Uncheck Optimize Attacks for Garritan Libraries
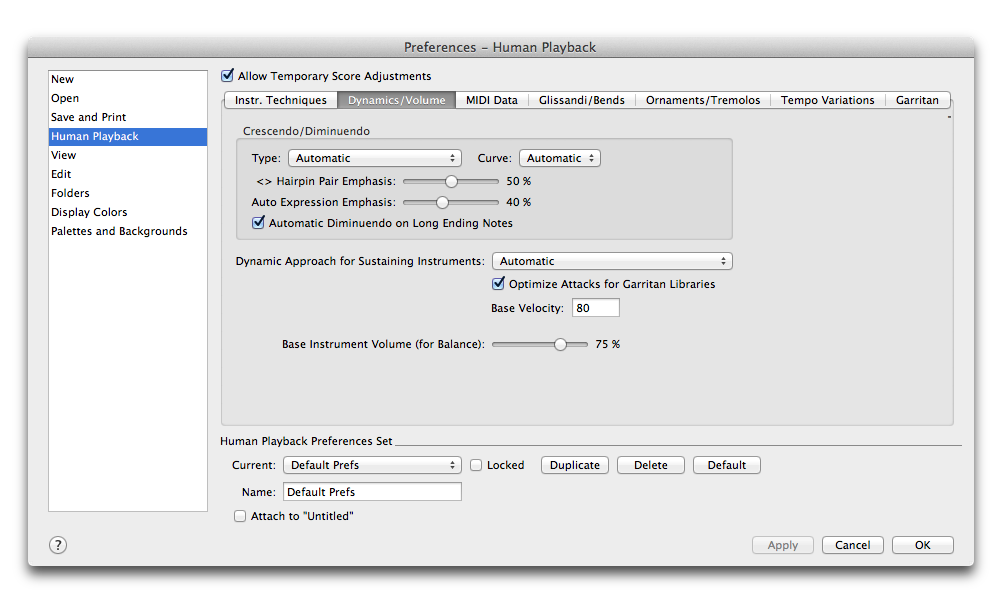1002x602 pixels. pyautogui.click(x=499, y=284)
